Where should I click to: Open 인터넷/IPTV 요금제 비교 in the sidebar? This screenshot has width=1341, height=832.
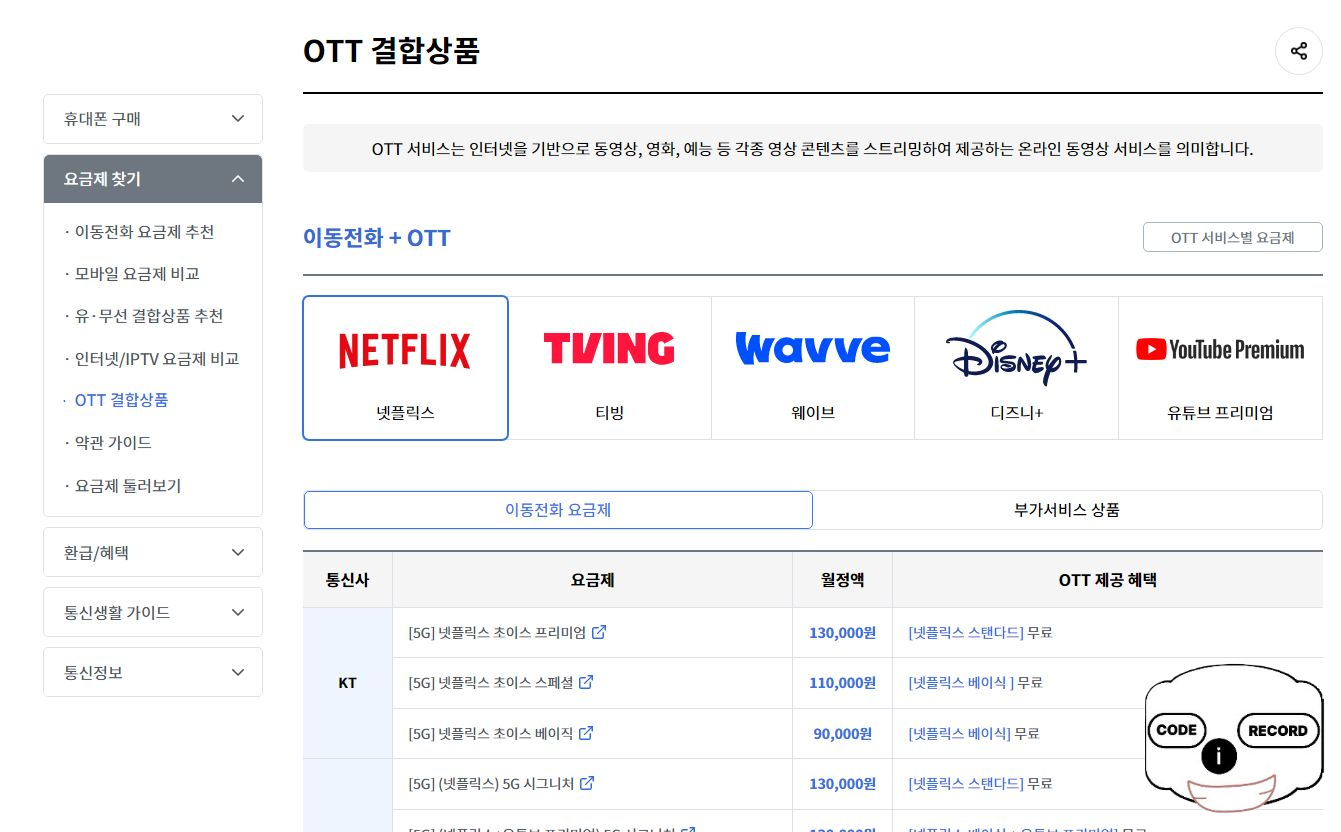[x=156, y=359]
